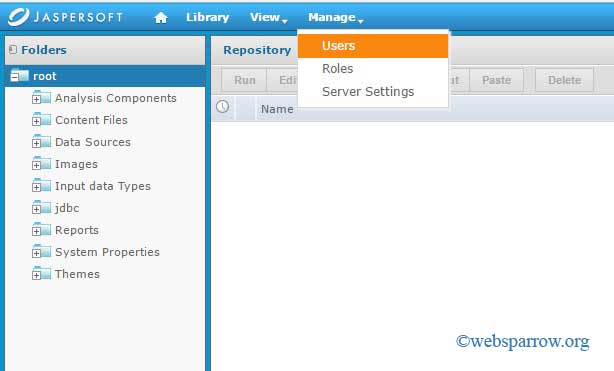The image size is (614, 371).
Task: Expand the Input data Types folder
Action: click(x=36, y=187)
